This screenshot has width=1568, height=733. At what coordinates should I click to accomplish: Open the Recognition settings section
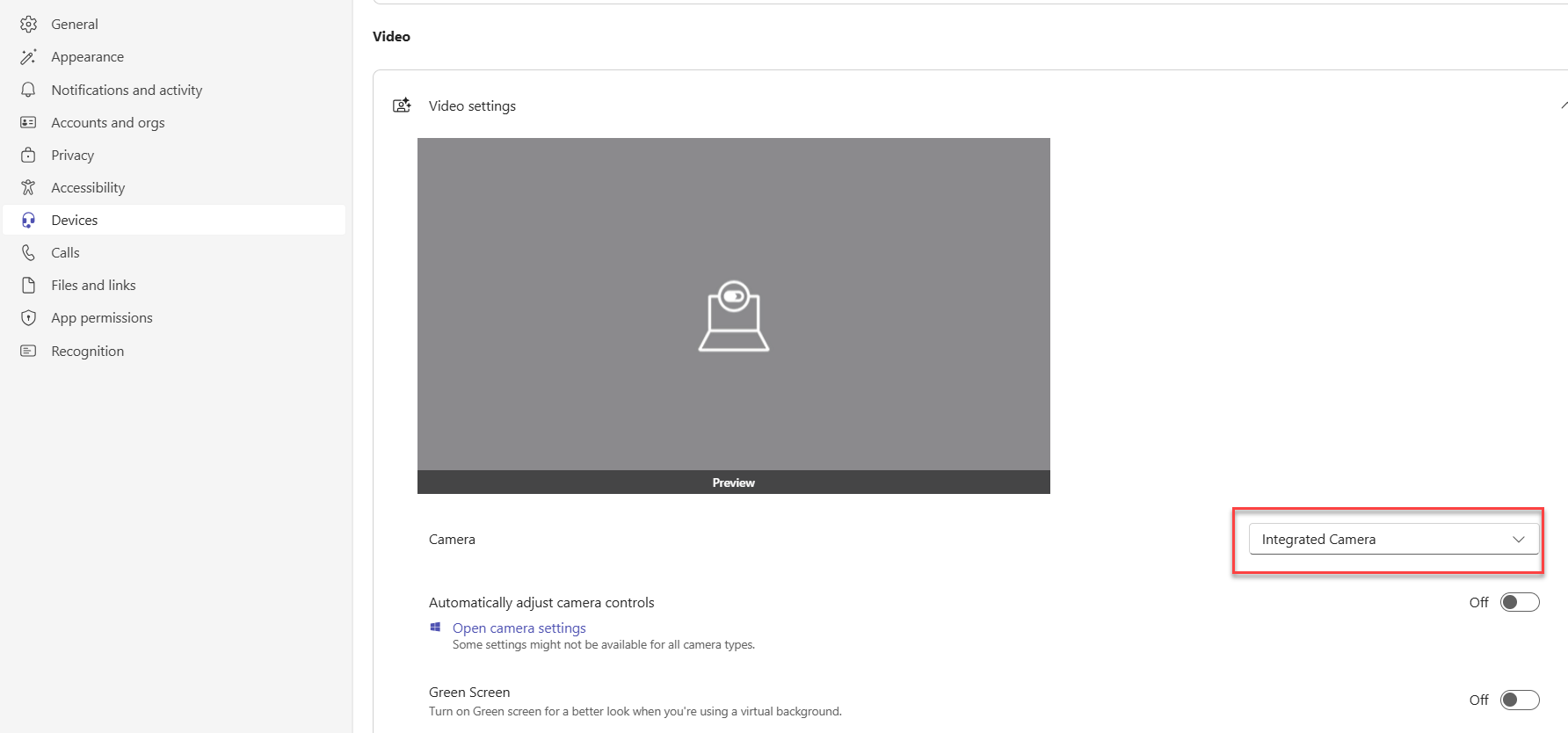(x=87, y=351)
